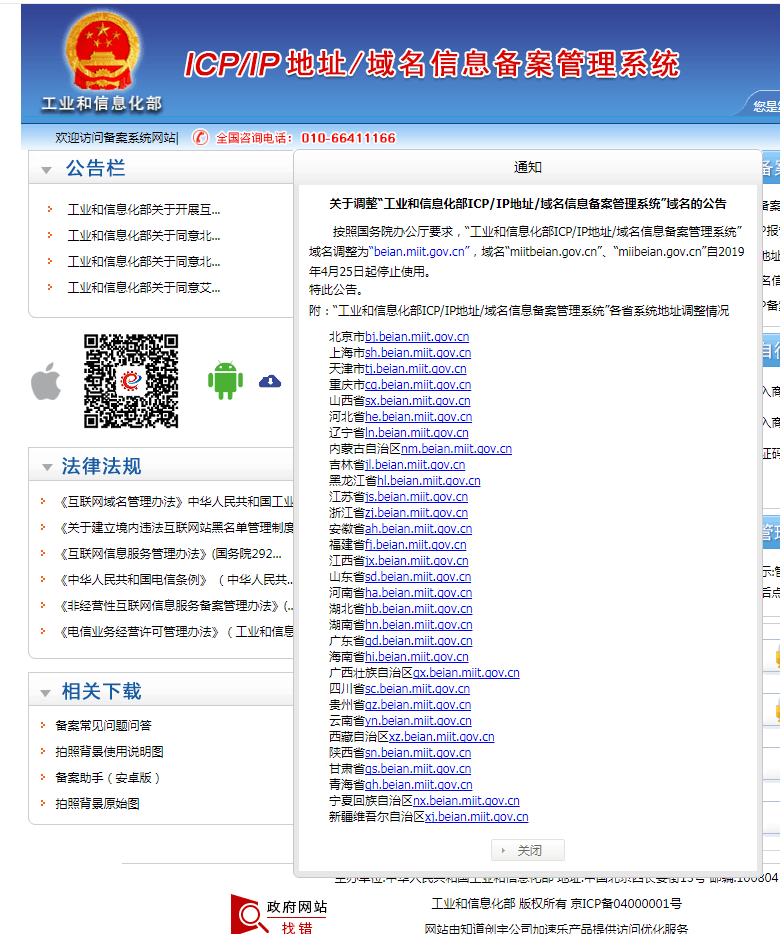Open the hb.beian.miit.gov.cn Hubei link
Screen dimensions: 780x934
(419, 609)
